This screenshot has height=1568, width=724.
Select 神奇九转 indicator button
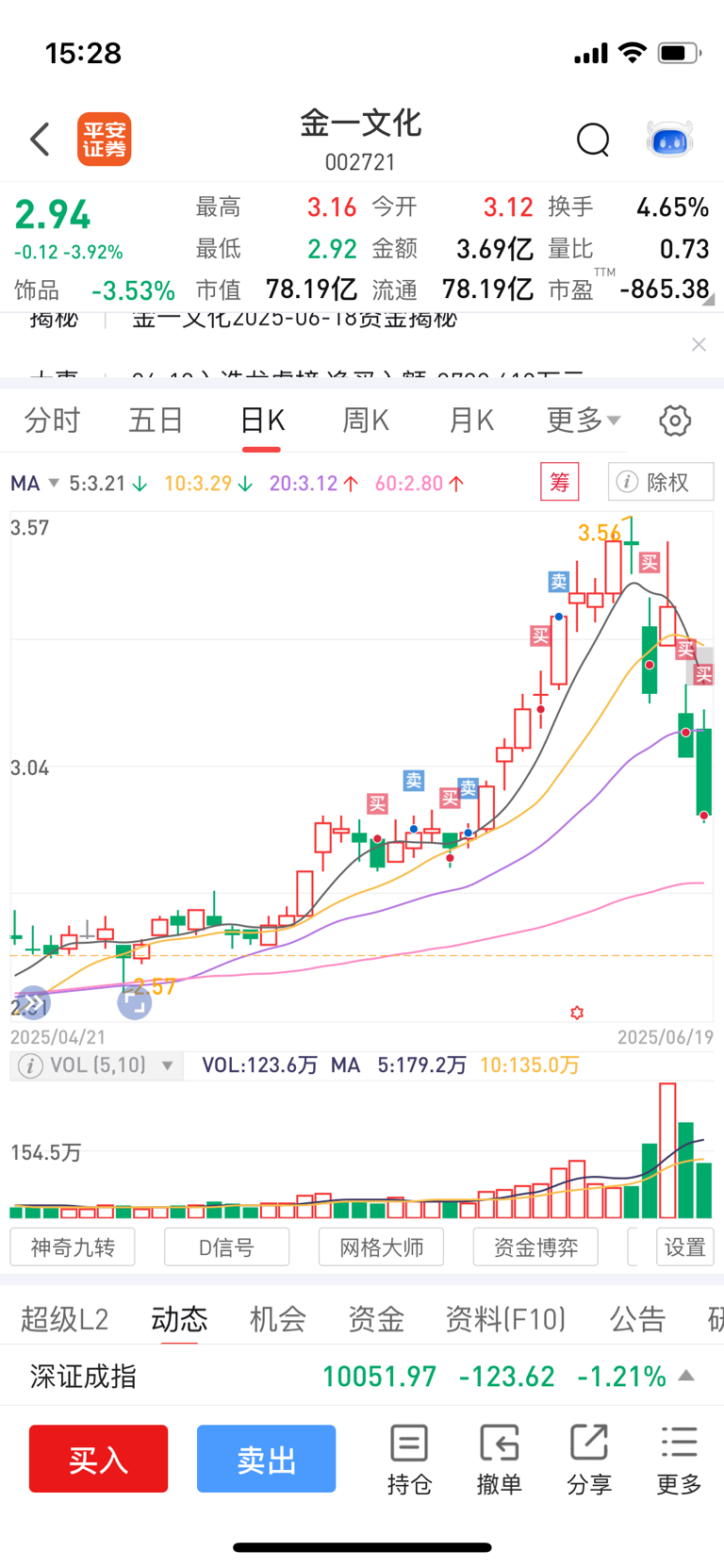(x=73, y=1247)
